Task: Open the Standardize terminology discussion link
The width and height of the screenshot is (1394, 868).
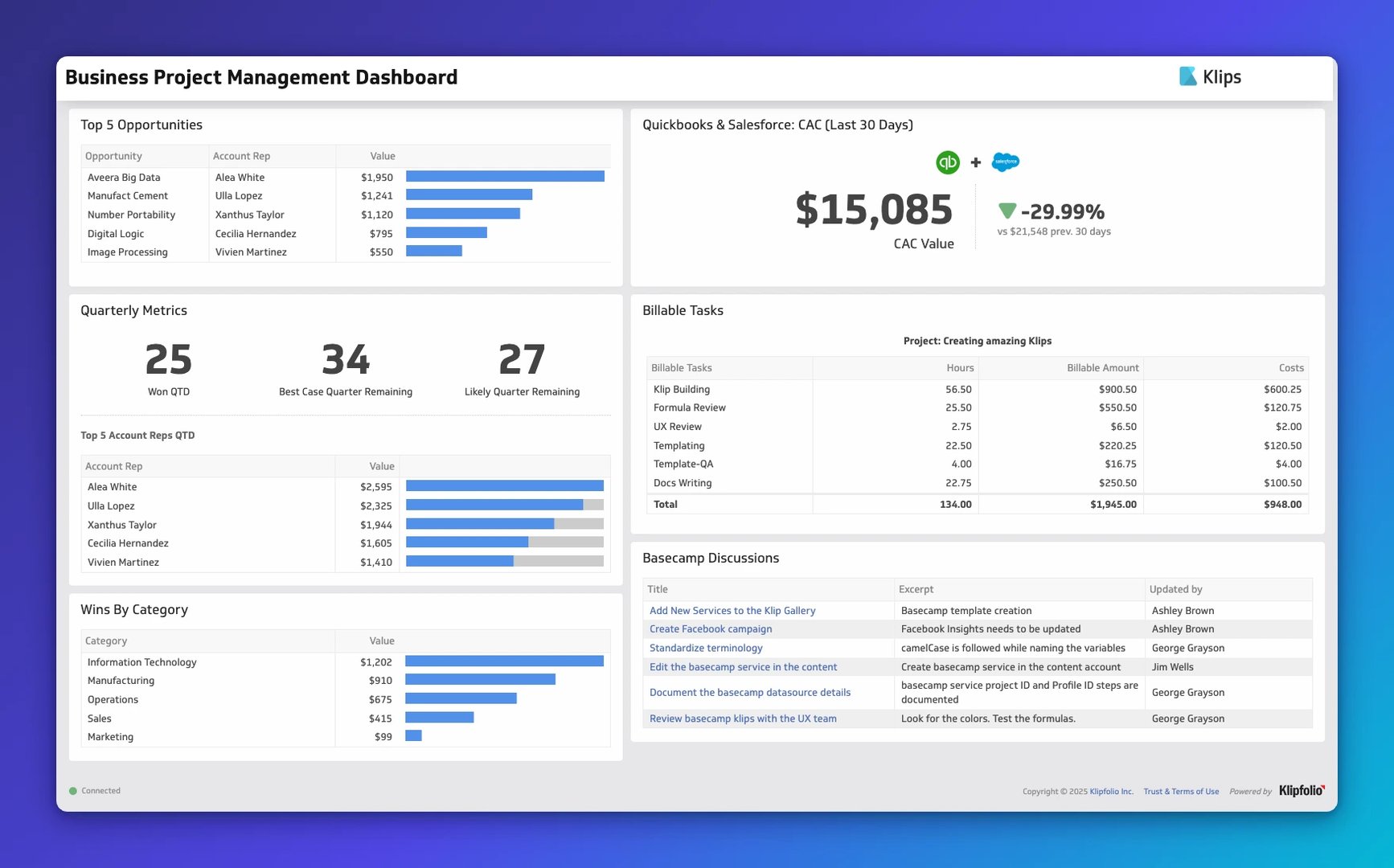Action: 706,648
